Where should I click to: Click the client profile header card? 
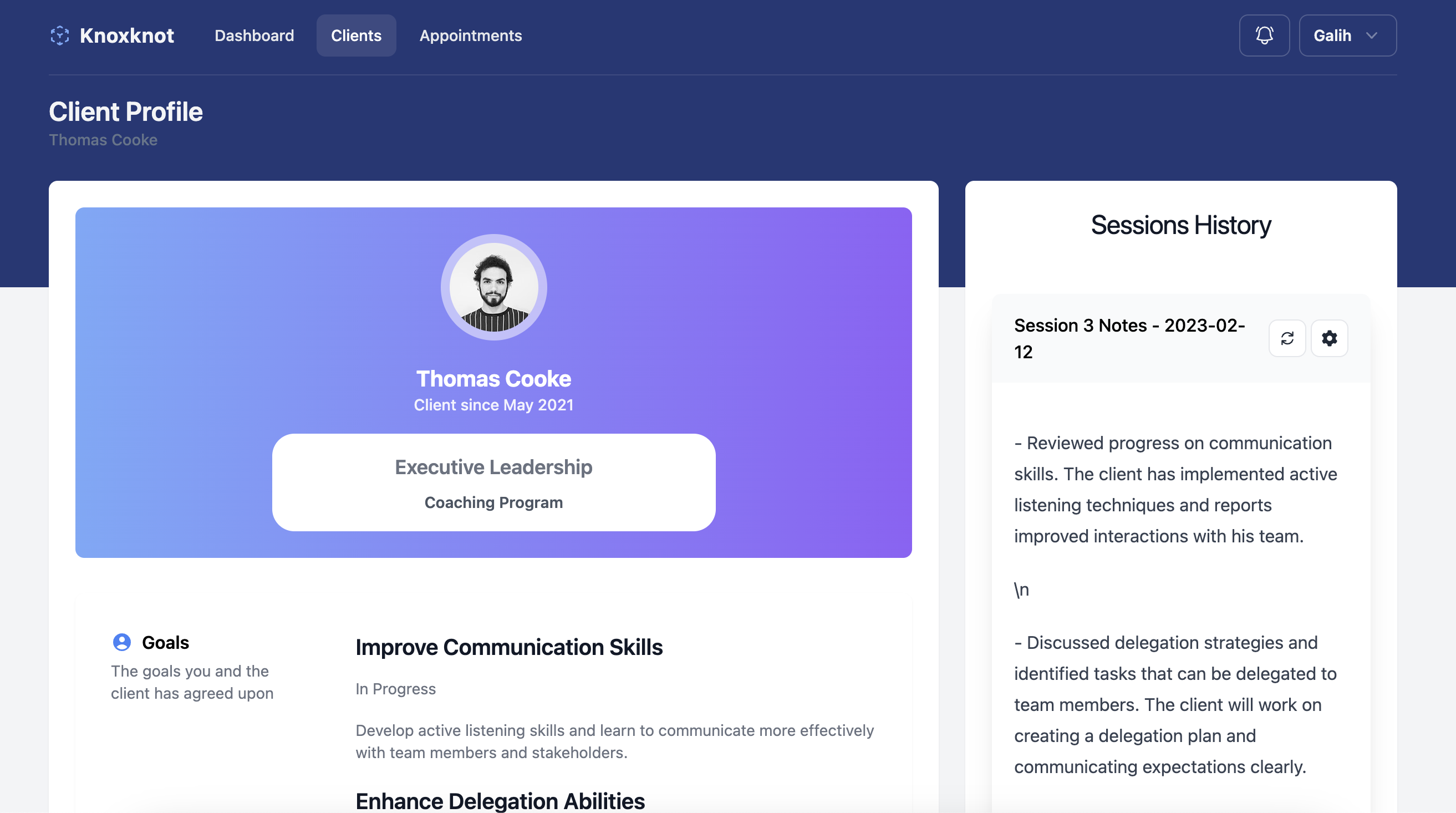[493, 383]
